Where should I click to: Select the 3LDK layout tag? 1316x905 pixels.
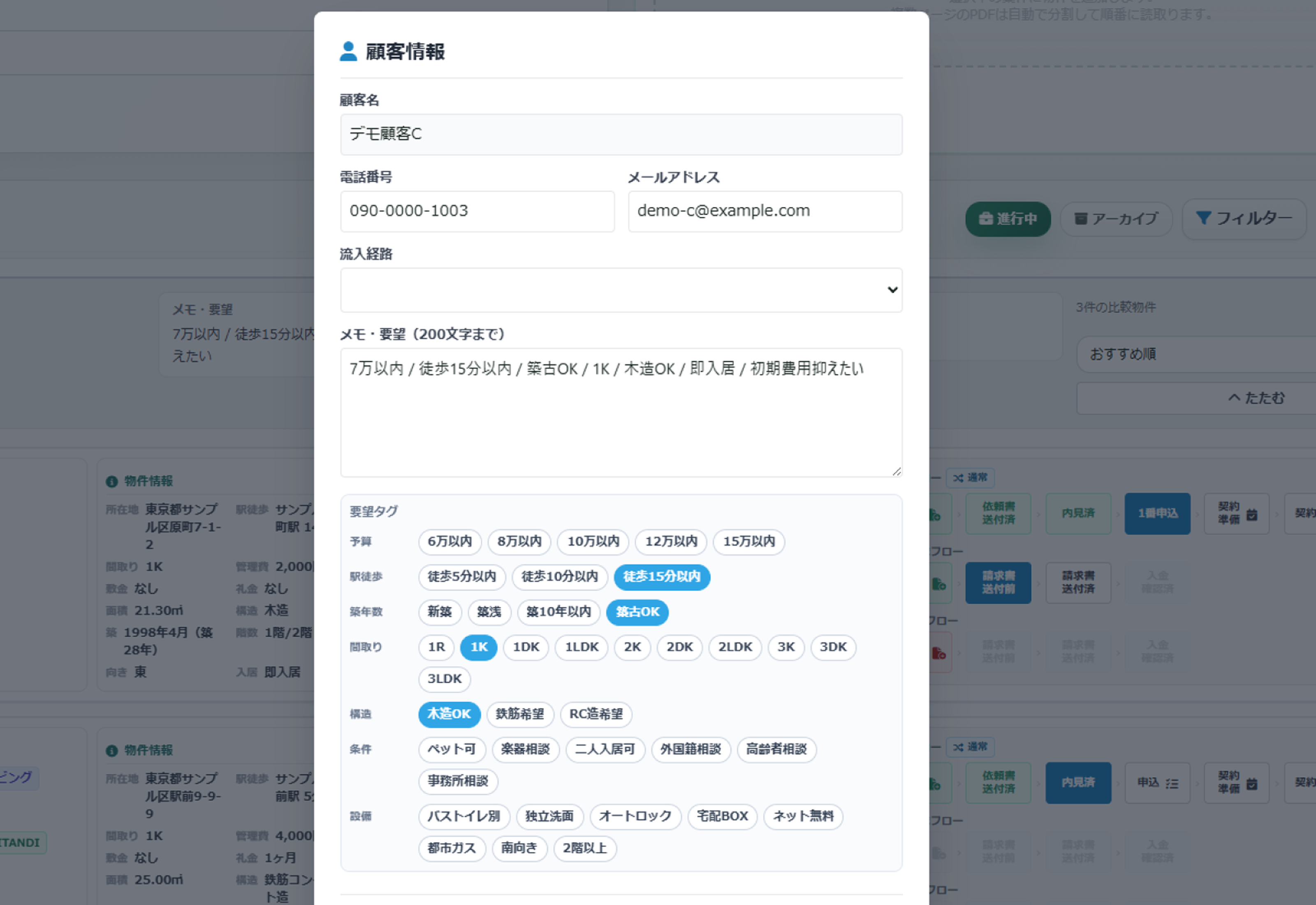pos(445,679)
